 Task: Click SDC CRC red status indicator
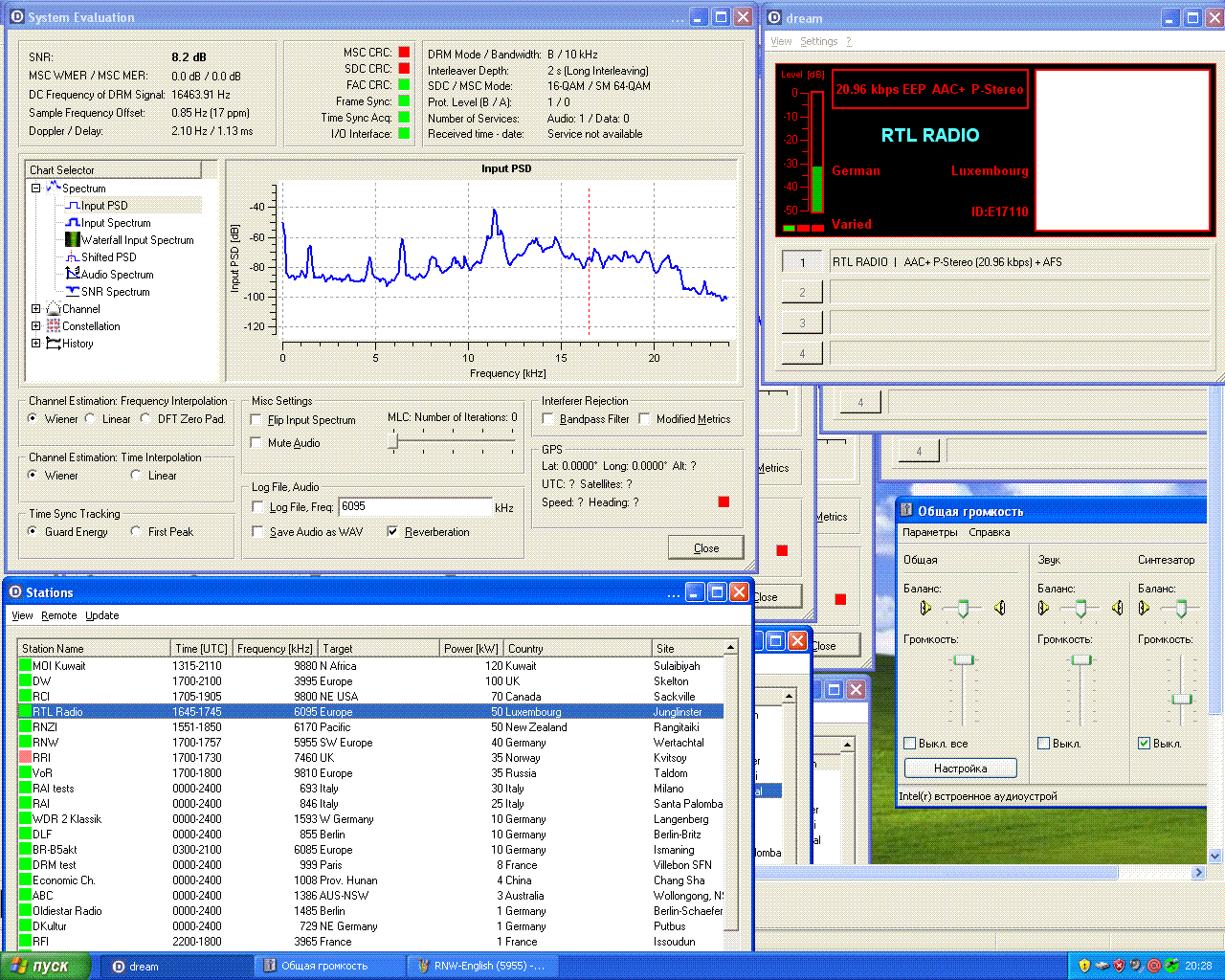pyautogui.click(x=404, y=69)
